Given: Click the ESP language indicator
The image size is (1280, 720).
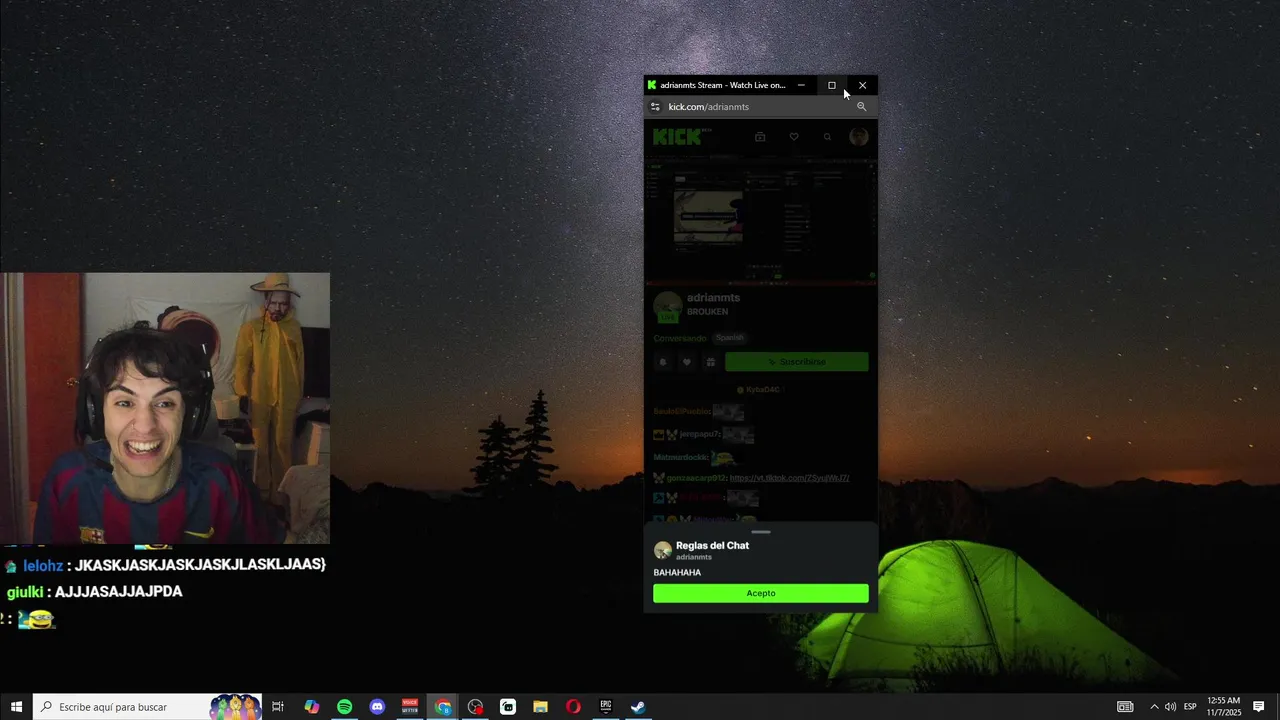Looking at the screenshot, I should coord(1190,707).
